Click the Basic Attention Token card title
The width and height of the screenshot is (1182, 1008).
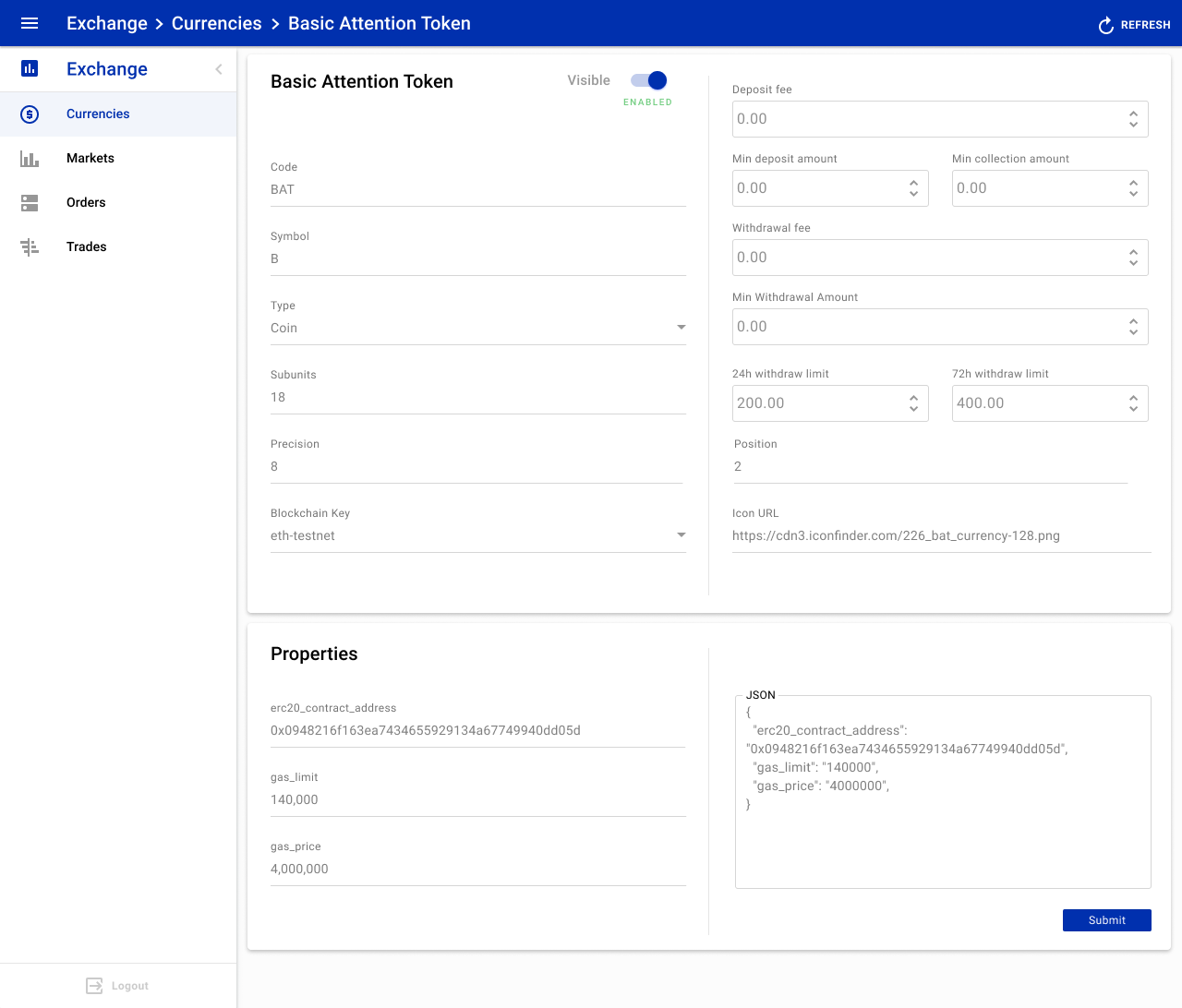(x=362, y=81)
